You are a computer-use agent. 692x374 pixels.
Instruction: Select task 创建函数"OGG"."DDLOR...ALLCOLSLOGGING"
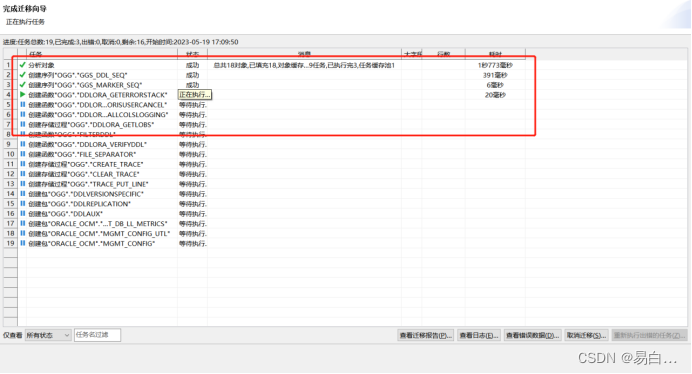(98, 115)
